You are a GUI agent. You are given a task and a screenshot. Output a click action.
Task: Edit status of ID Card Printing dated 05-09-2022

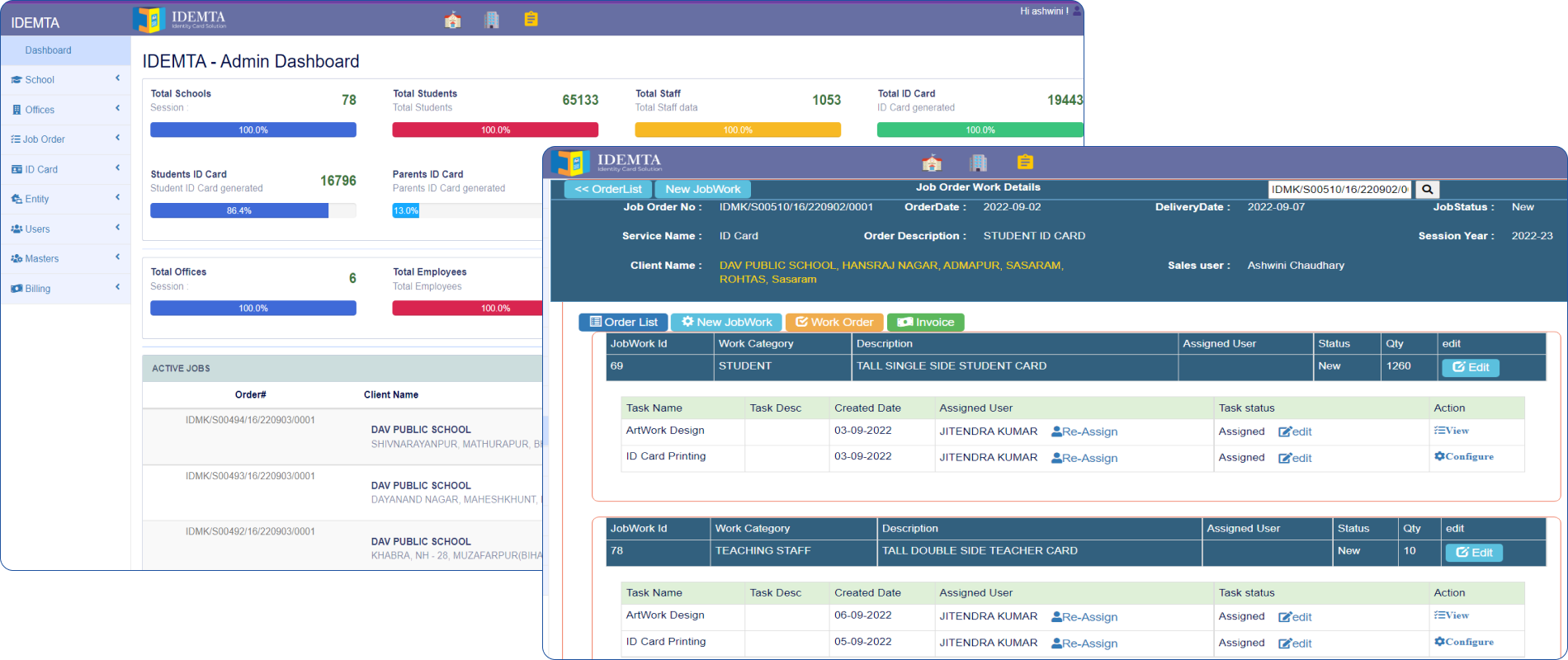click(x=1295, y=643)
